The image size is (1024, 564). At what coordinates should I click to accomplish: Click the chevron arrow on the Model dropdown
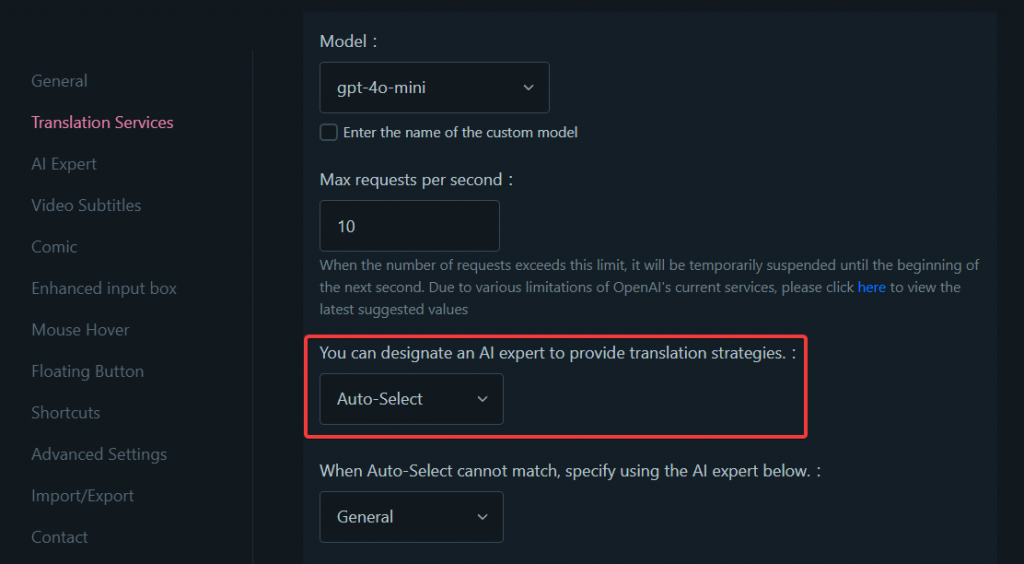click(x=528, y=88)
